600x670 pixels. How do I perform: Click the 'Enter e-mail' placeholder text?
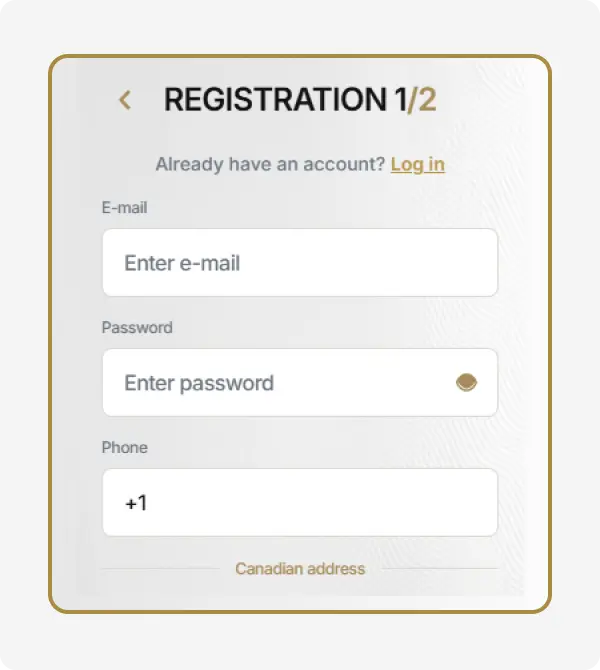[x=182, y=263]
